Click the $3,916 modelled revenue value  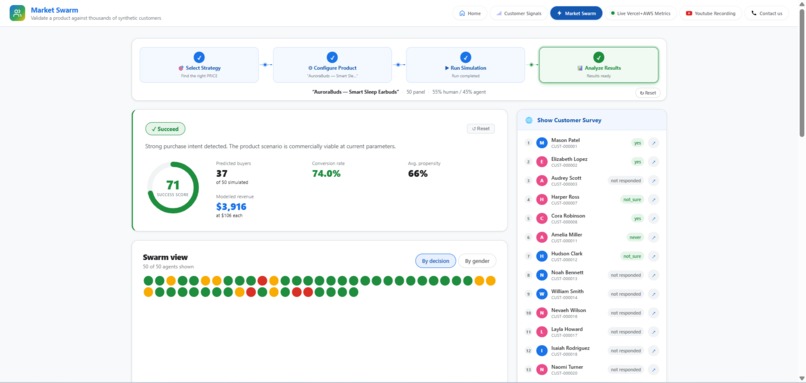(x=231, y=207)
